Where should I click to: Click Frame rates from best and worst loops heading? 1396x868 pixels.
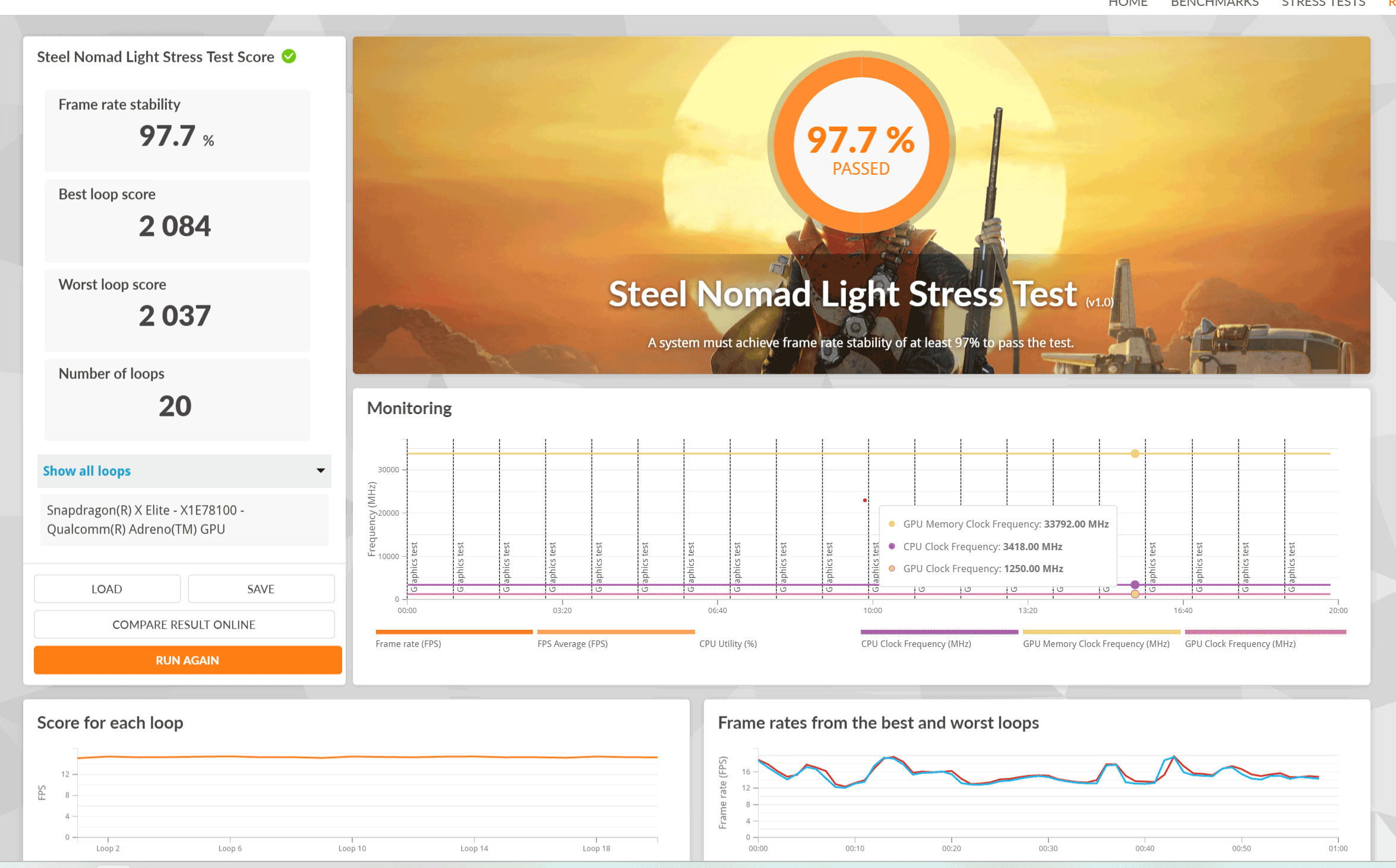[879, 722]
